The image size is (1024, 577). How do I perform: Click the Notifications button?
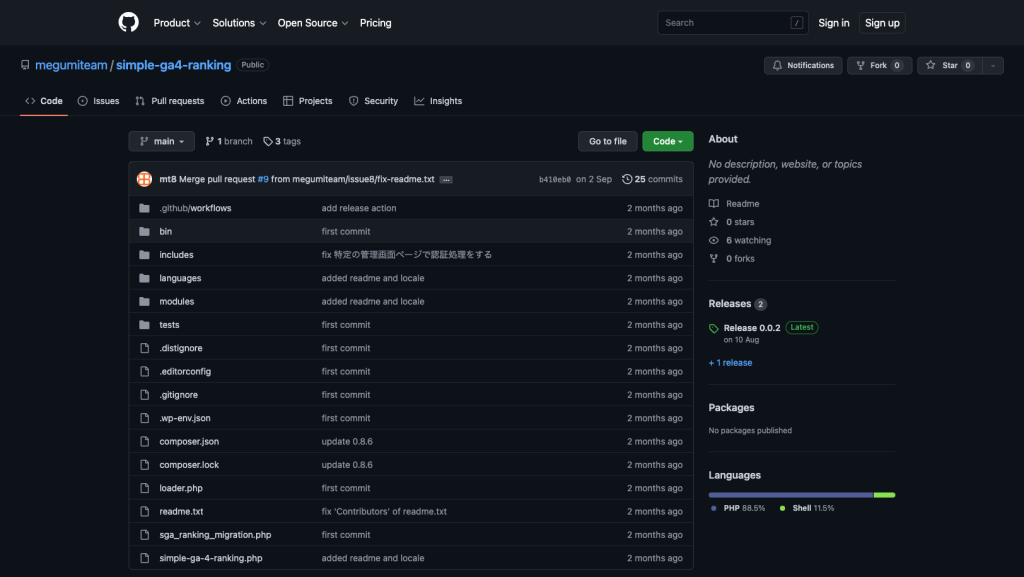point(803,65)
